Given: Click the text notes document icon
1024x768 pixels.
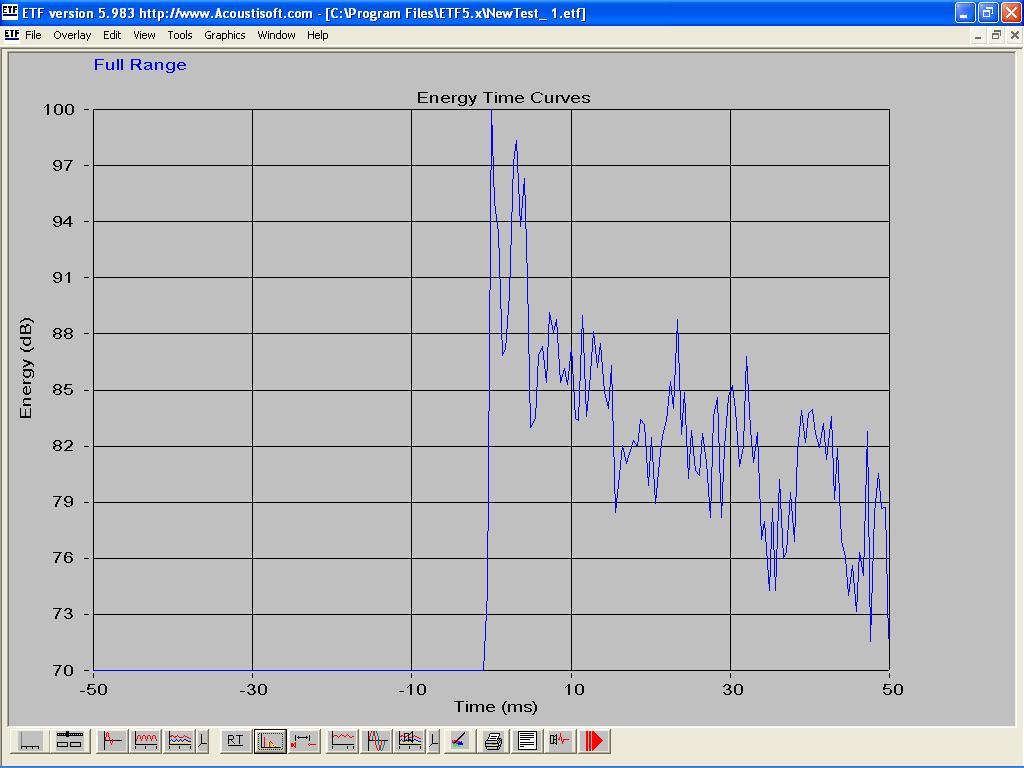Looking at the screenshot, I should click(527, 741).
